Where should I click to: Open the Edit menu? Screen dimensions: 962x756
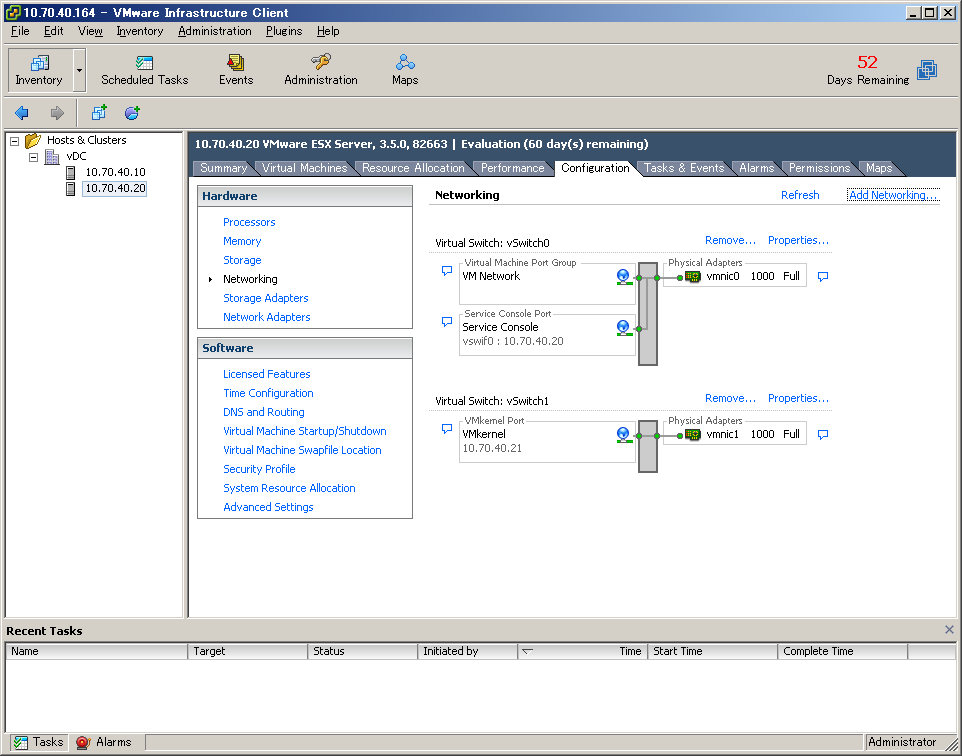[x=53, y=31]
